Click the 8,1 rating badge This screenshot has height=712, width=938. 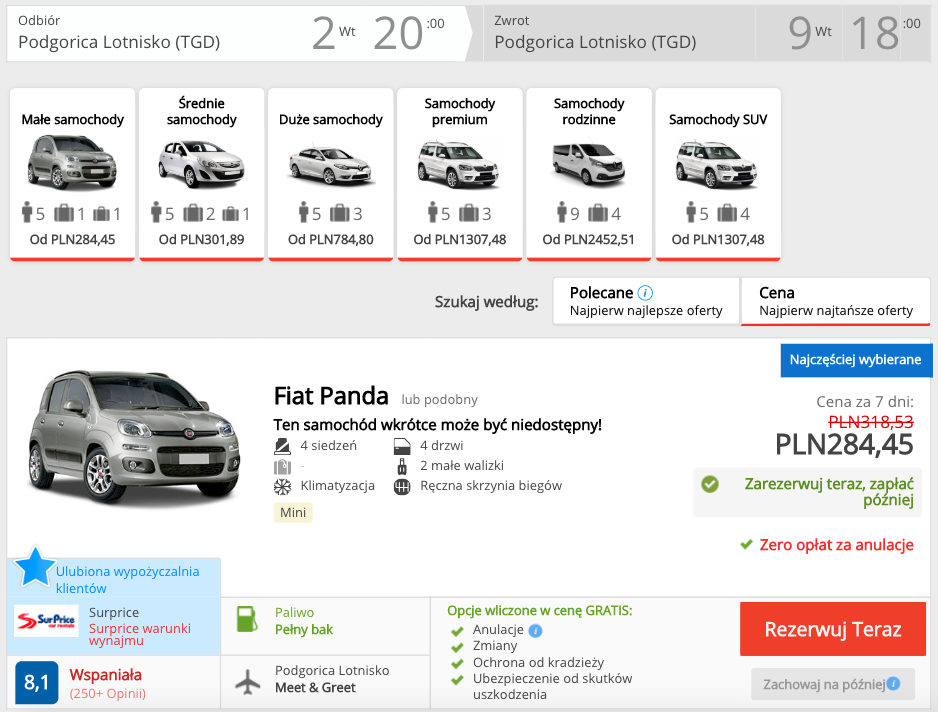[36, 682]
